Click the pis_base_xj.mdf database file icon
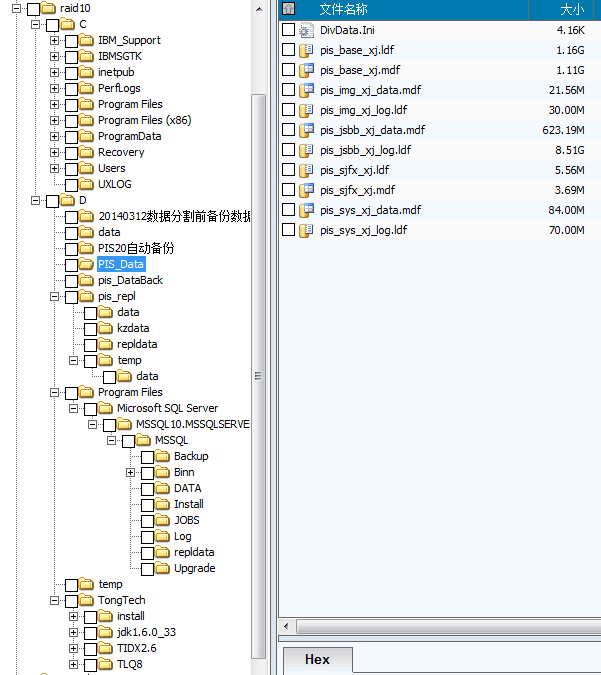Image resolution: width=601 pixels, height=675 pixels. [x=307, y=70]
